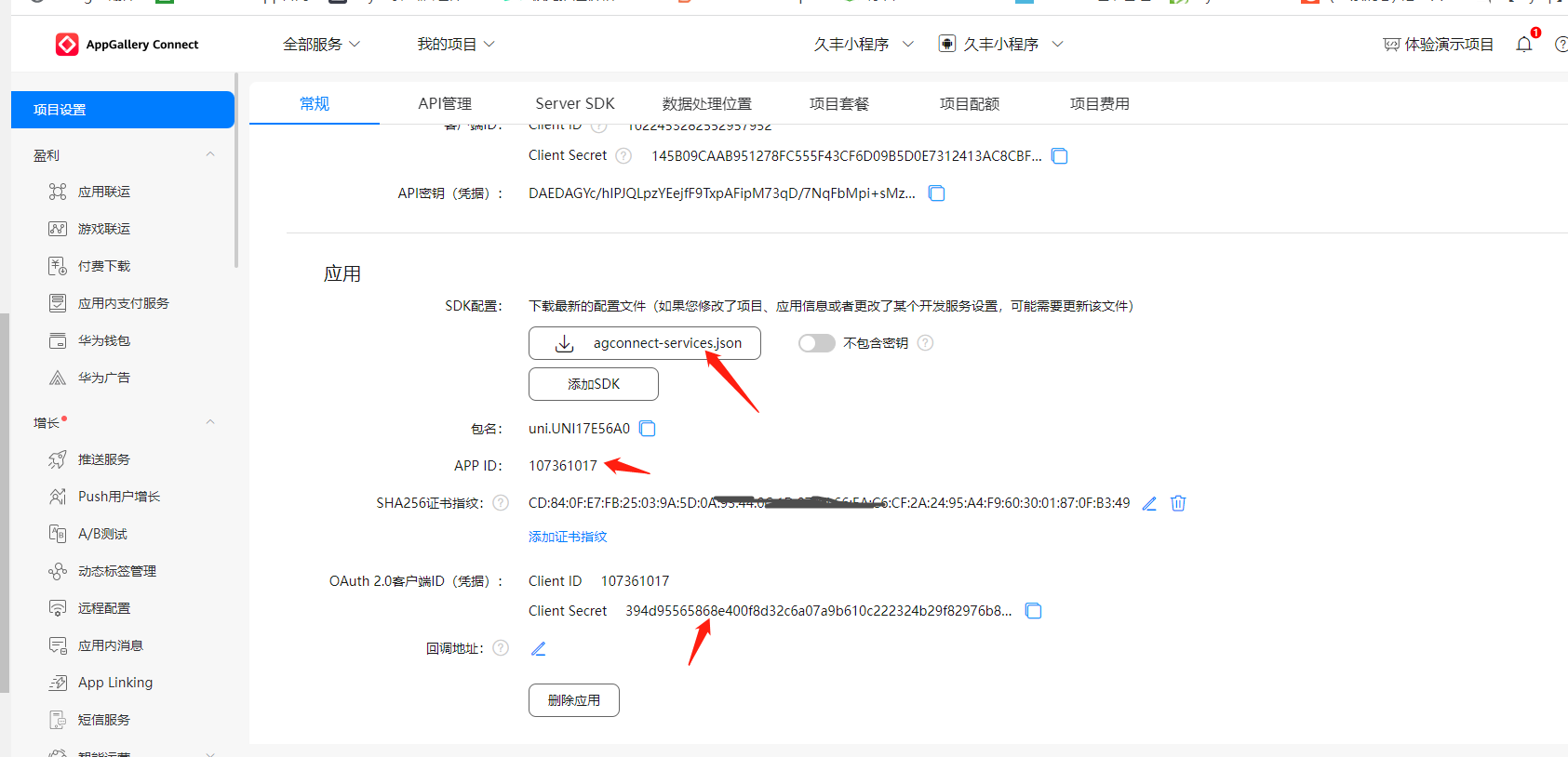Open 推送服务 in the sidebar

point(104,459)
